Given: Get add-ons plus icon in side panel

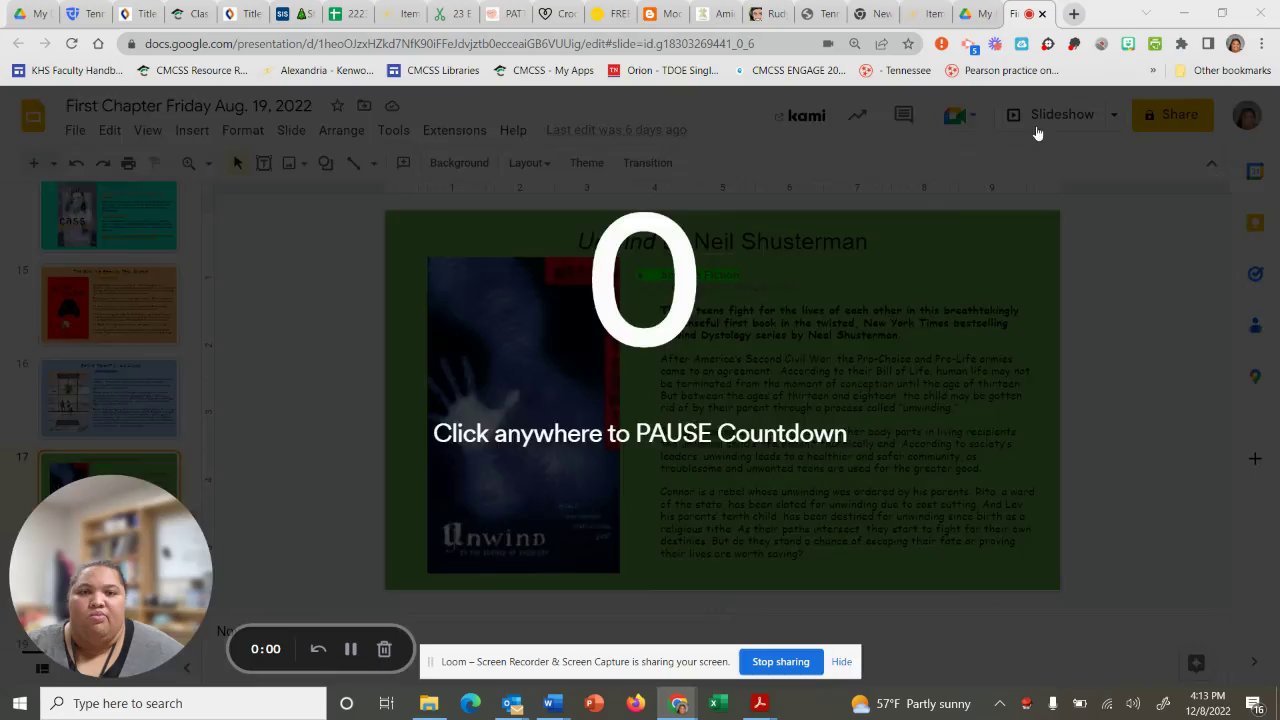Looking at the screenshot, I should tap(1255, 459).
